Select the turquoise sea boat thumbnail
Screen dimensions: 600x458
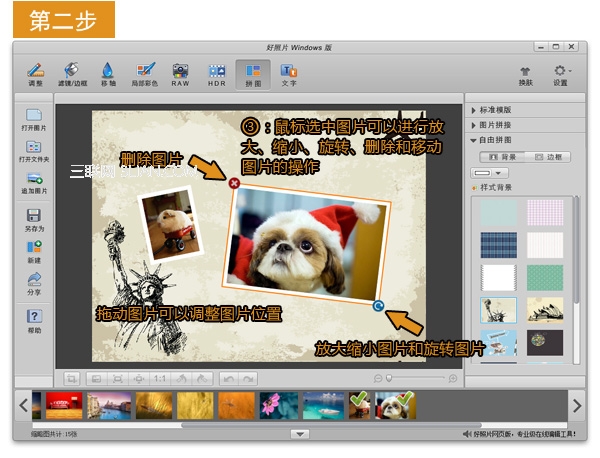(323, 406)
